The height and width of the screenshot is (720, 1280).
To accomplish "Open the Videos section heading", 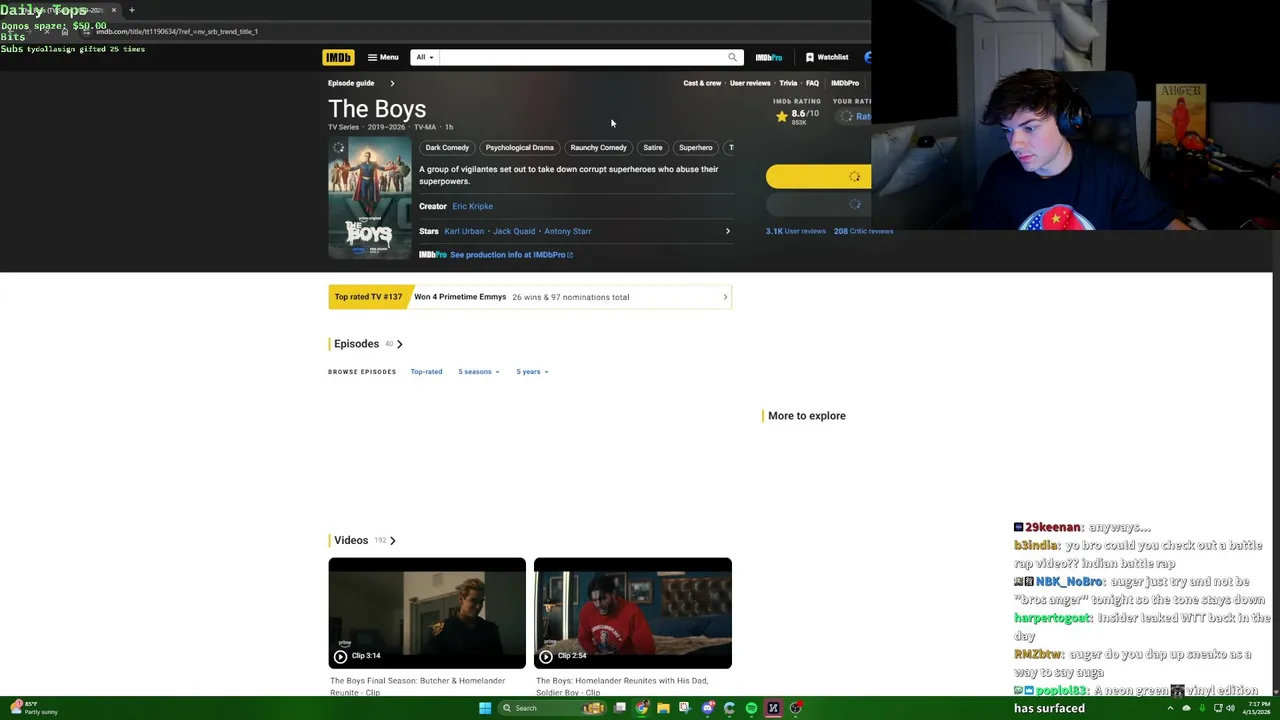I will coord(351,540).
